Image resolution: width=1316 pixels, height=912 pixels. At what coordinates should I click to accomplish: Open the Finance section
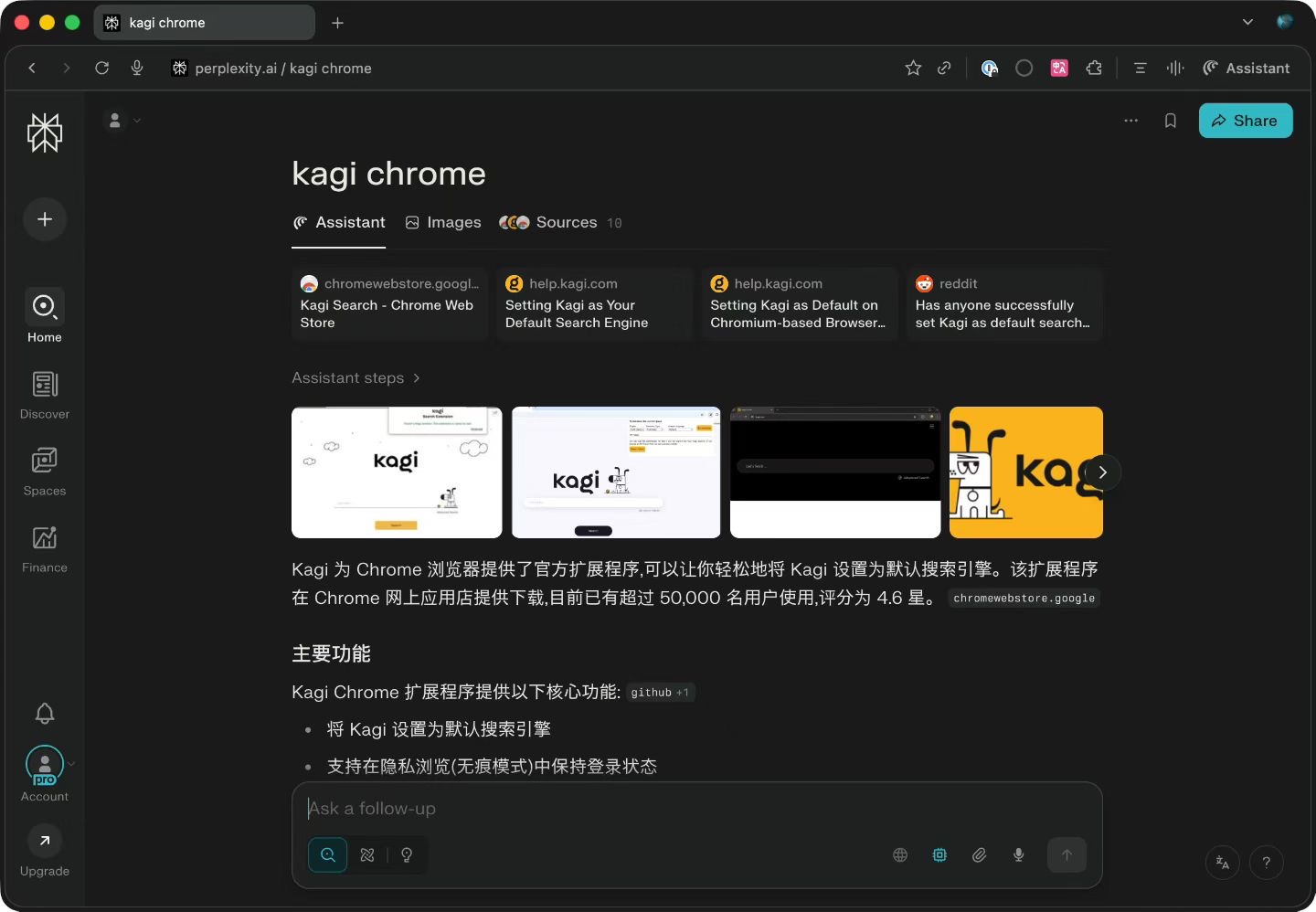(45, 548)
